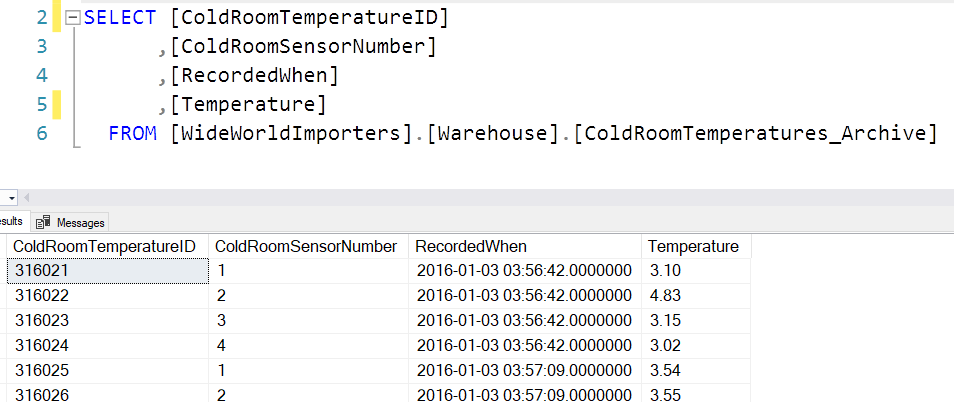Select the row with ID 316024

click(42, 346)
